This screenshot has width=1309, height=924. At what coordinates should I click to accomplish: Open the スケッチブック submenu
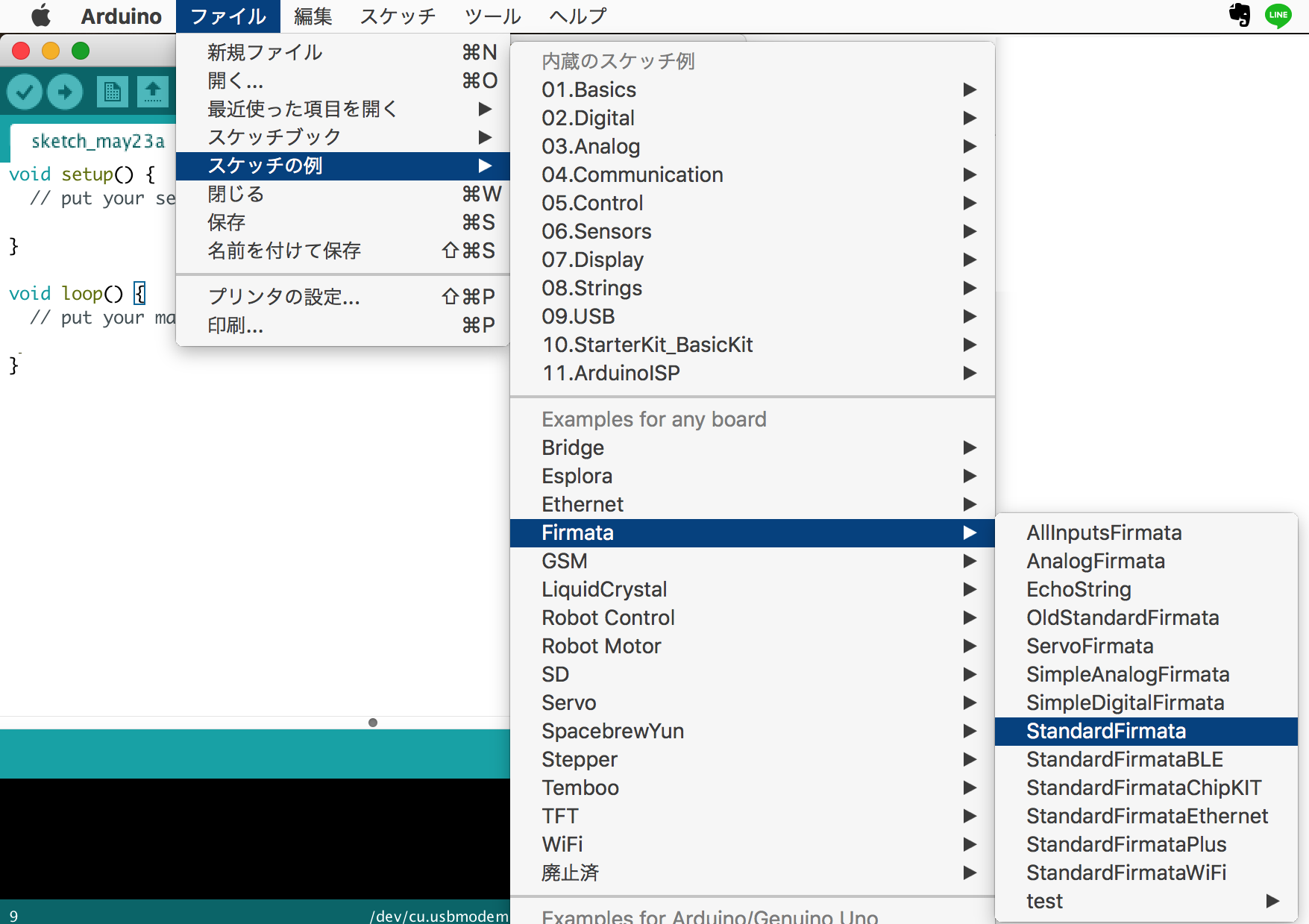pos(274,137)
